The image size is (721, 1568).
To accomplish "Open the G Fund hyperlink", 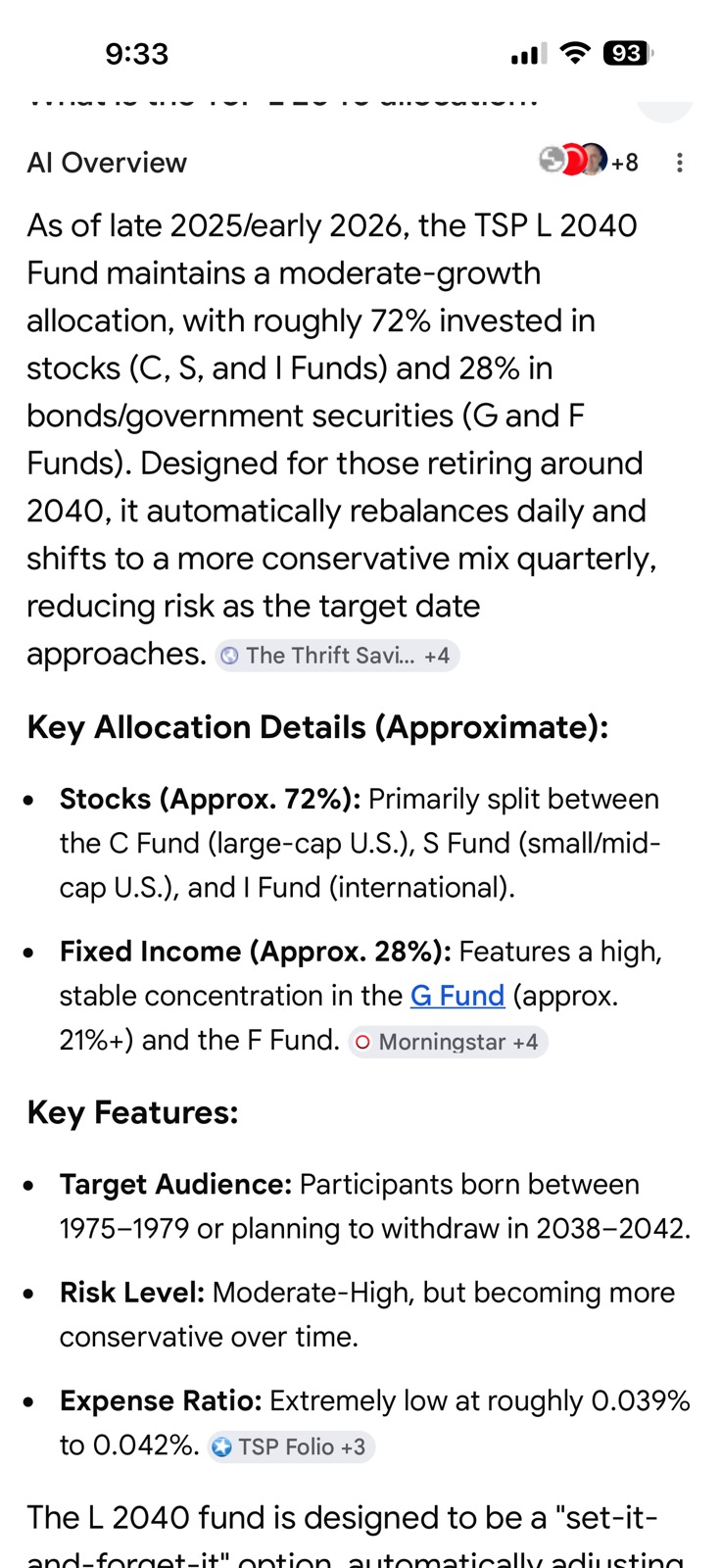I will (x=457, y=996).
